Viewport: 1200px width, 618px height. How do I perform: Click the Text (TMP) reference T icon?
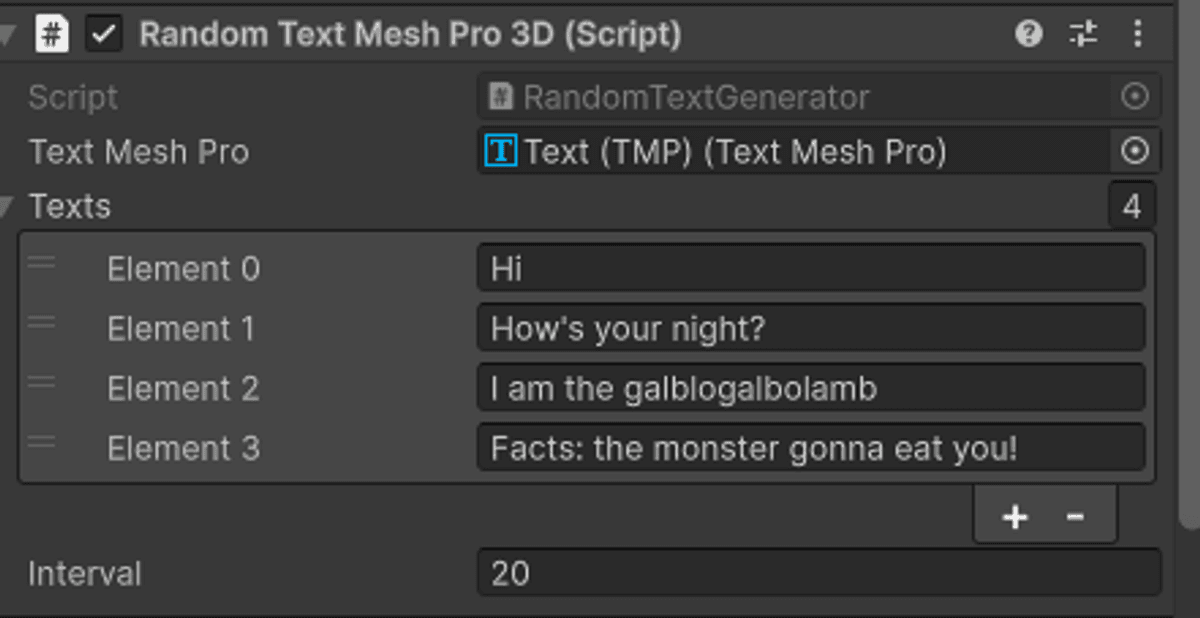[500, 151]
